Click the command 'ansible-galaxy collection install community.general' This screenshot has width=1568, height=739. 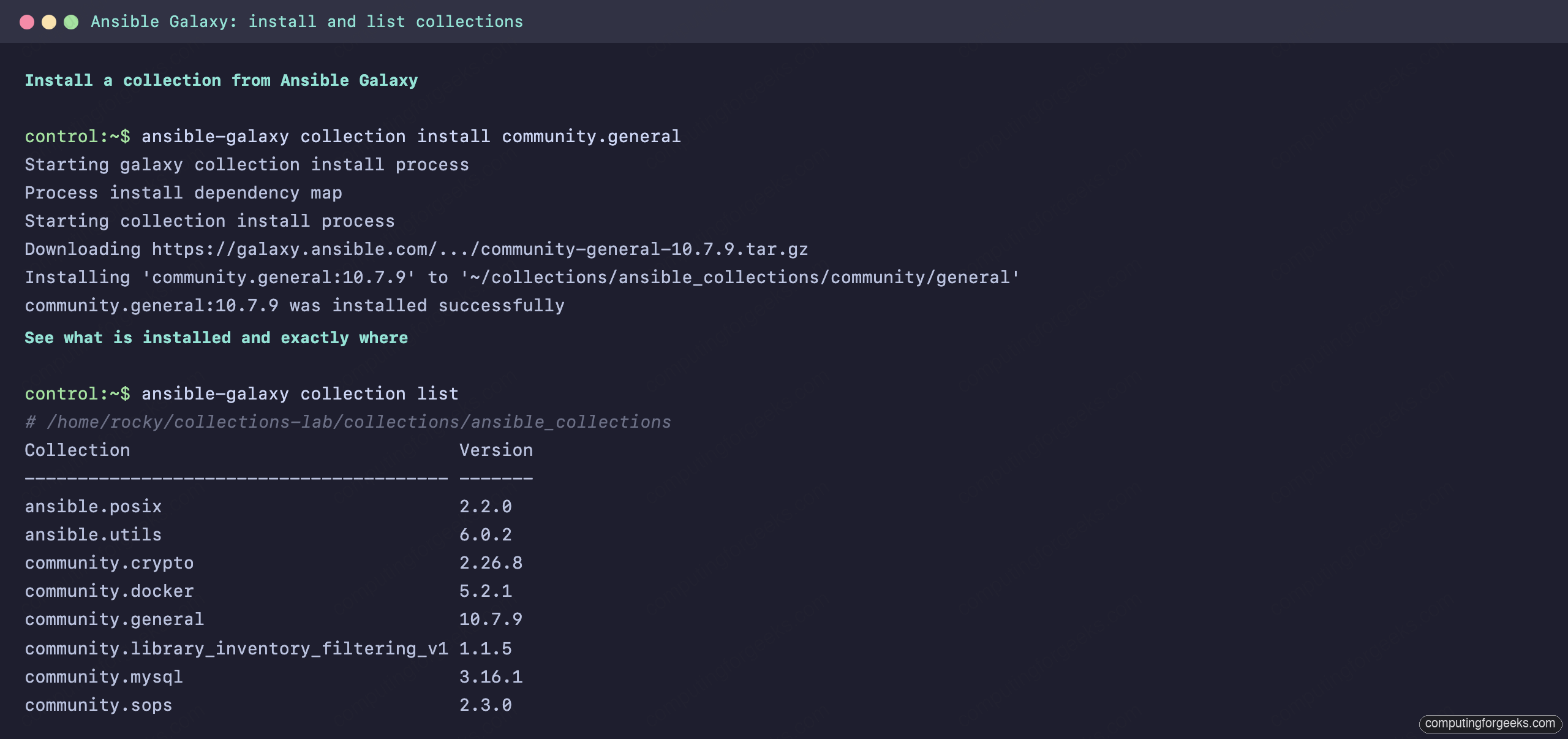(411, 137)
